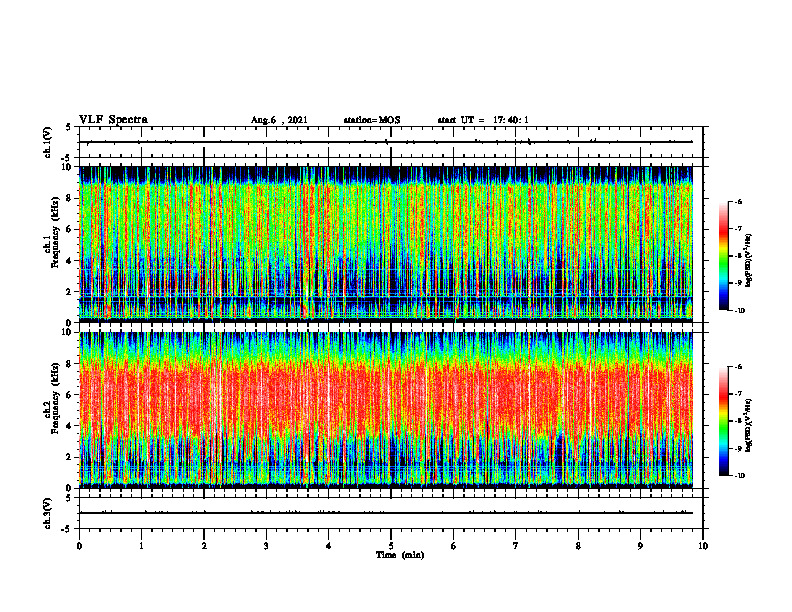Click the "2" kHz tick on ch.2 spectrogram
This screenshot has height=612, width=792.
click(70, 457)
